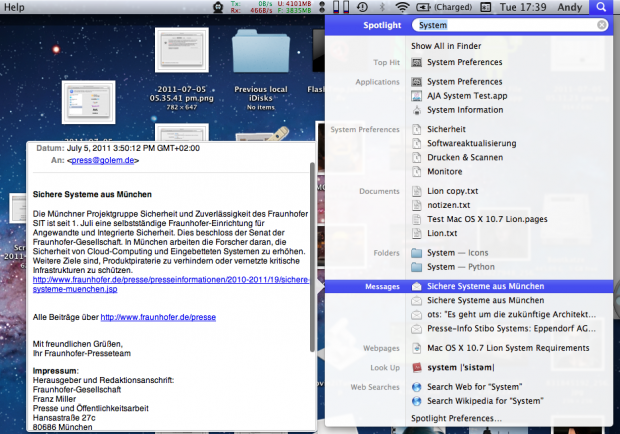Launch System Information from Applications results
The height and width of the screenshot is (434, 620).
[465, 110]
